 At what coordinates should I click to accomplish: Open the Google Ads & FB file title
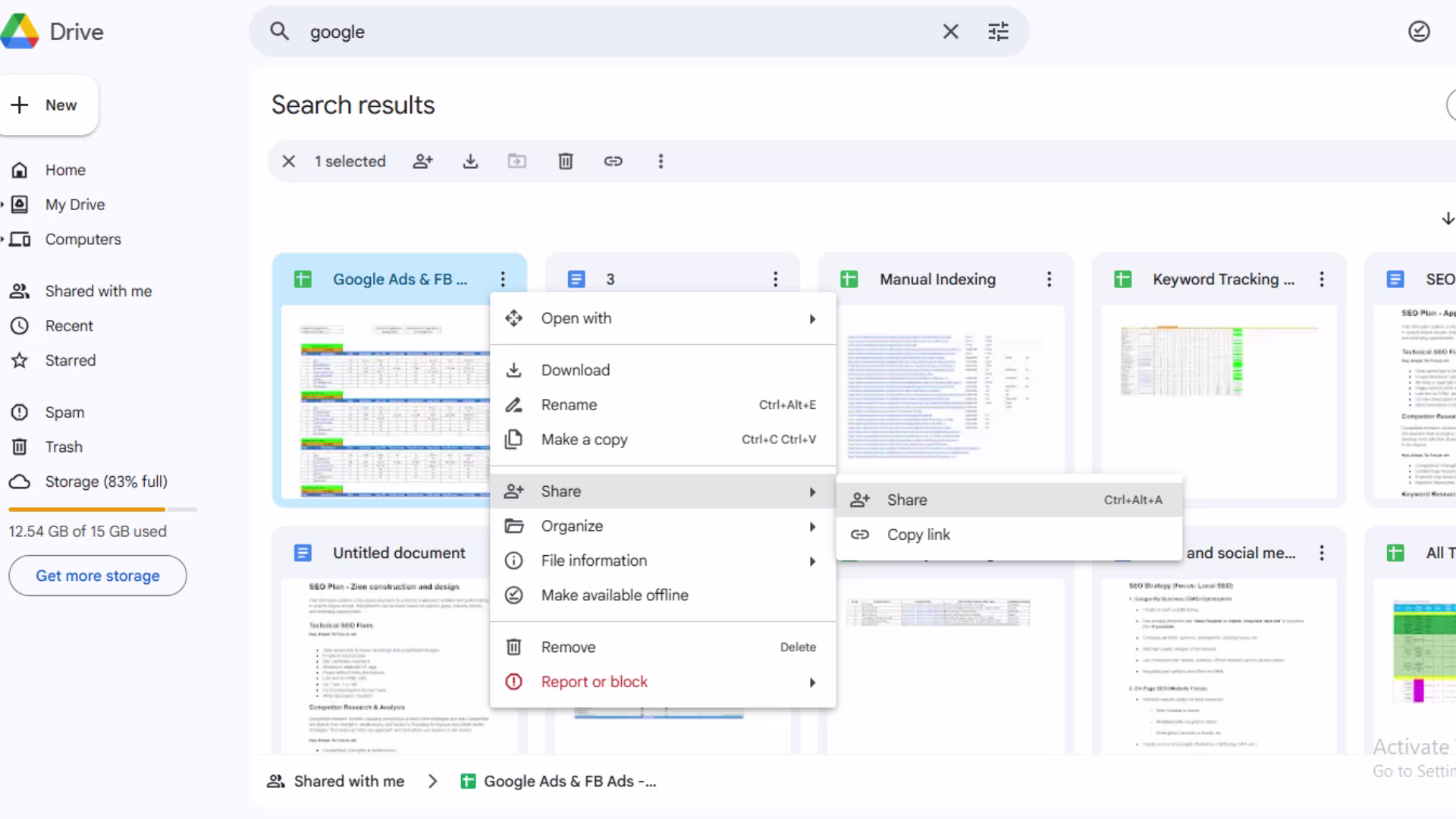[x=400, y=279]
